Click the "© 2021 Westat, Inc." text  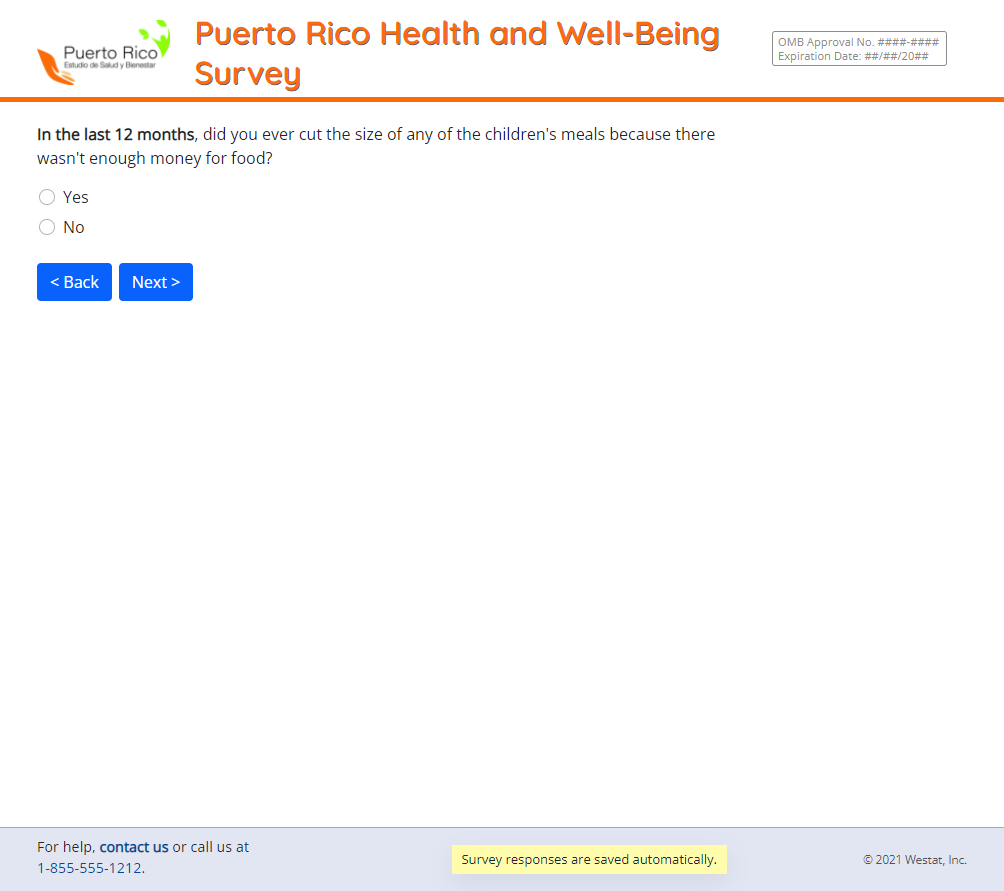pyautogui.click(x=914, y=860)
